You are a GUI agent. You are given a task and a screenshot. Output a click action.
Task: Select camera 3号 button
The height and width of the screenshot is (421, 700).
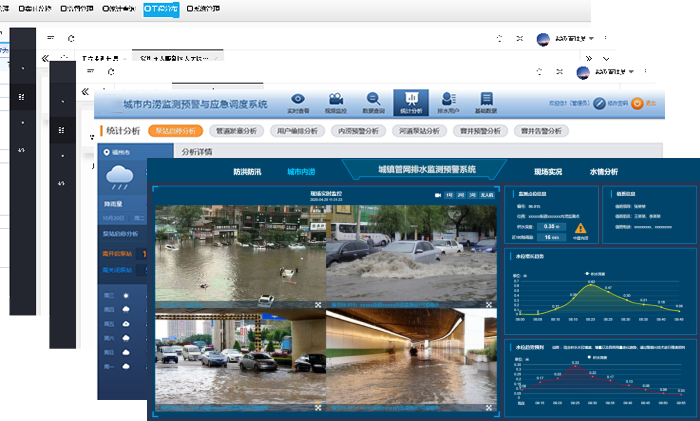[x=472, y=195]
